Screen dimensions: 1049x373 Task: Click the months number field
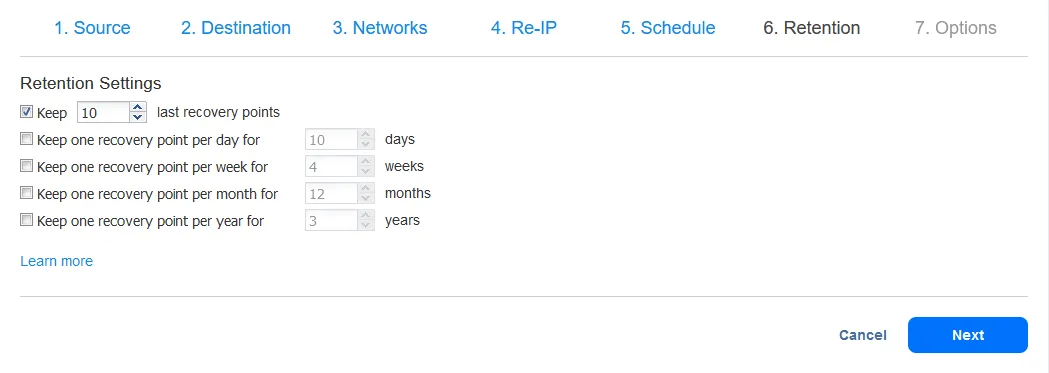(x=332, y=194)
